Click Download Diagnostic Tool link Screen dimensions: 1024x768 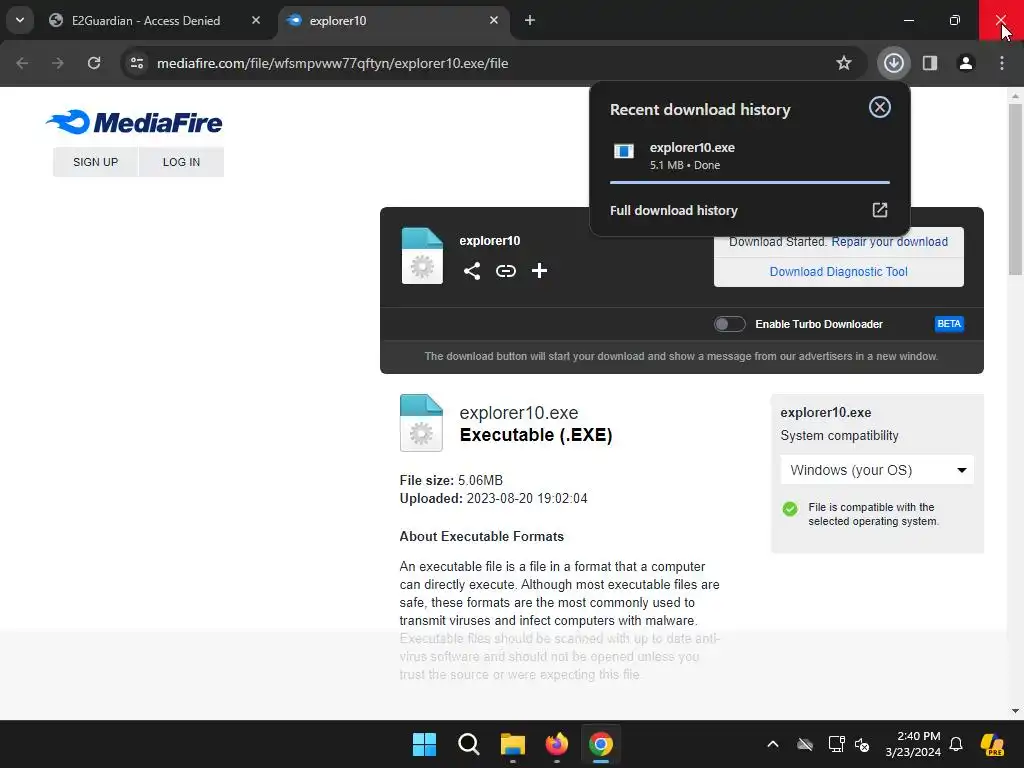point(839,272)
